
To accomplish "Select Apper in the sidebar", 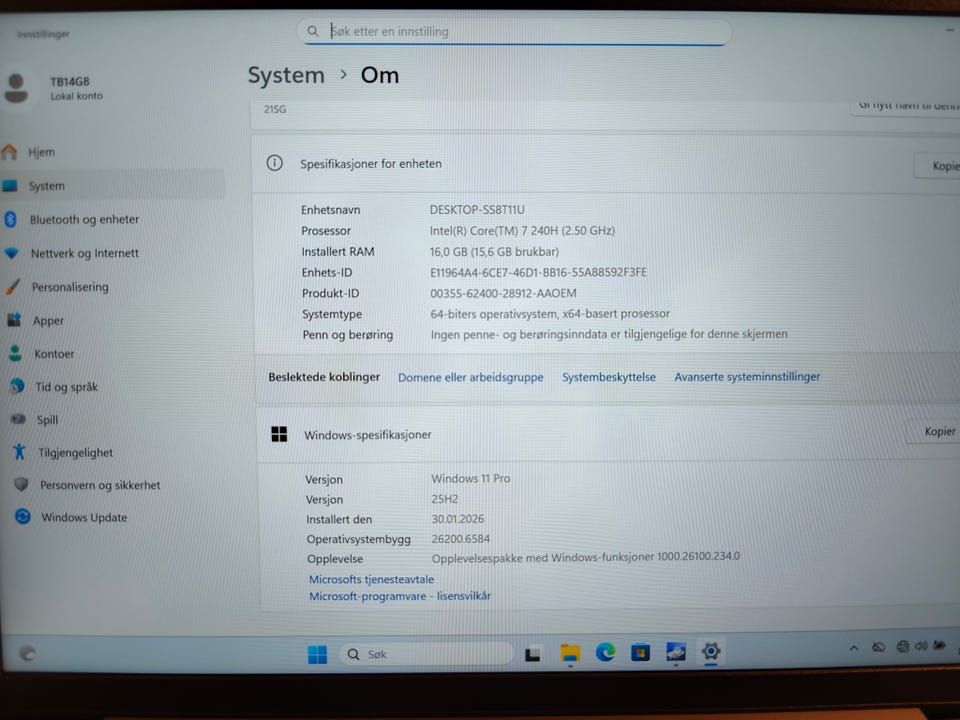I will tap(48, 321).
